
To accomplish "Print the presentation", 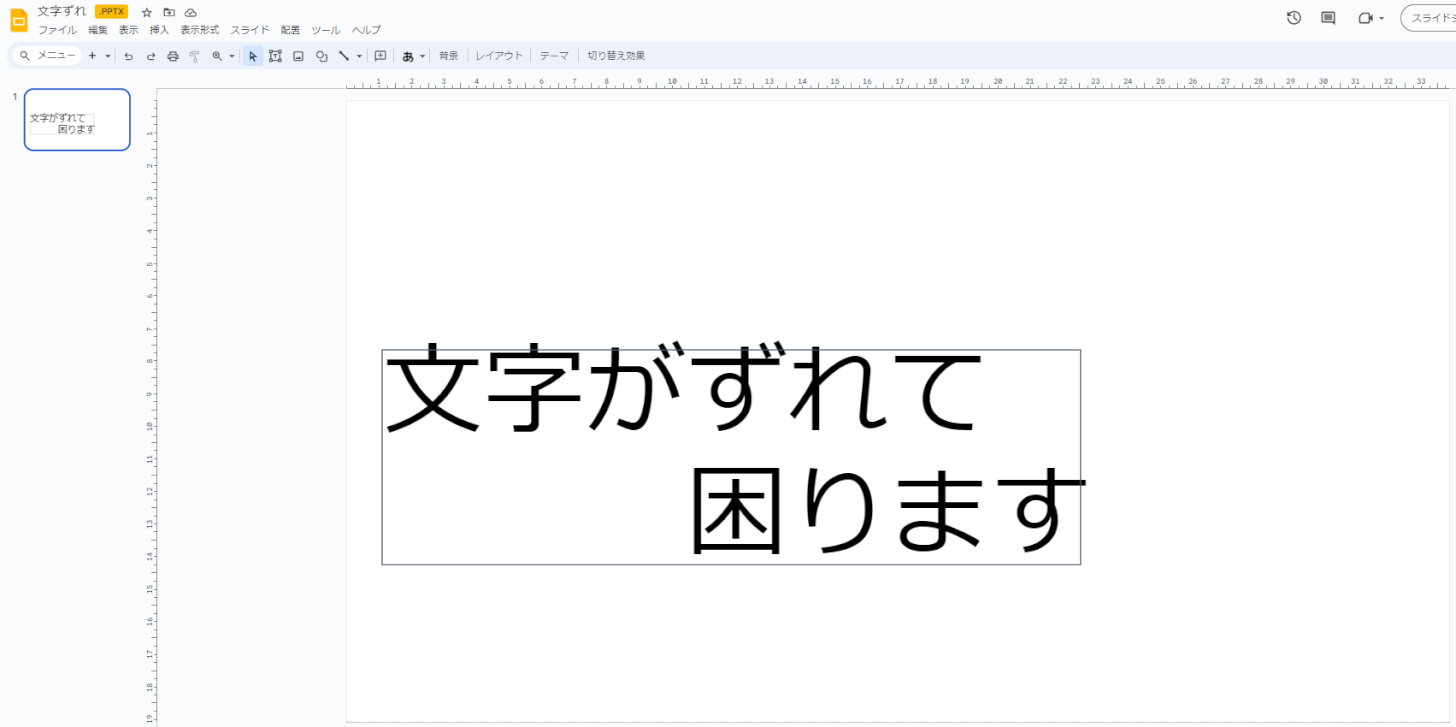I will [x=172, y=56].
